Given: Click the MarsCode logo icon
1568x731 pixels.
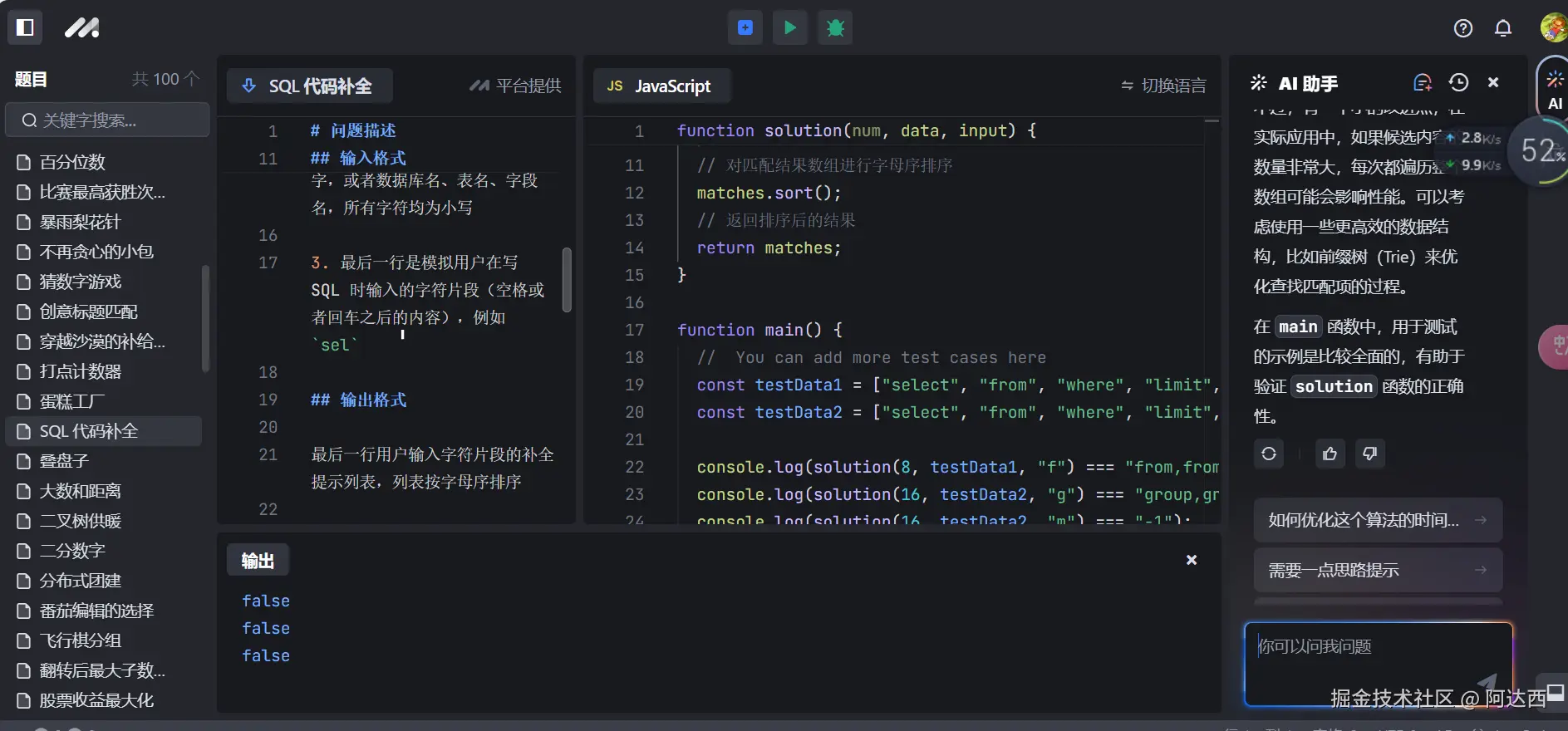Looking at the screenshot, I should pos(81,27).
